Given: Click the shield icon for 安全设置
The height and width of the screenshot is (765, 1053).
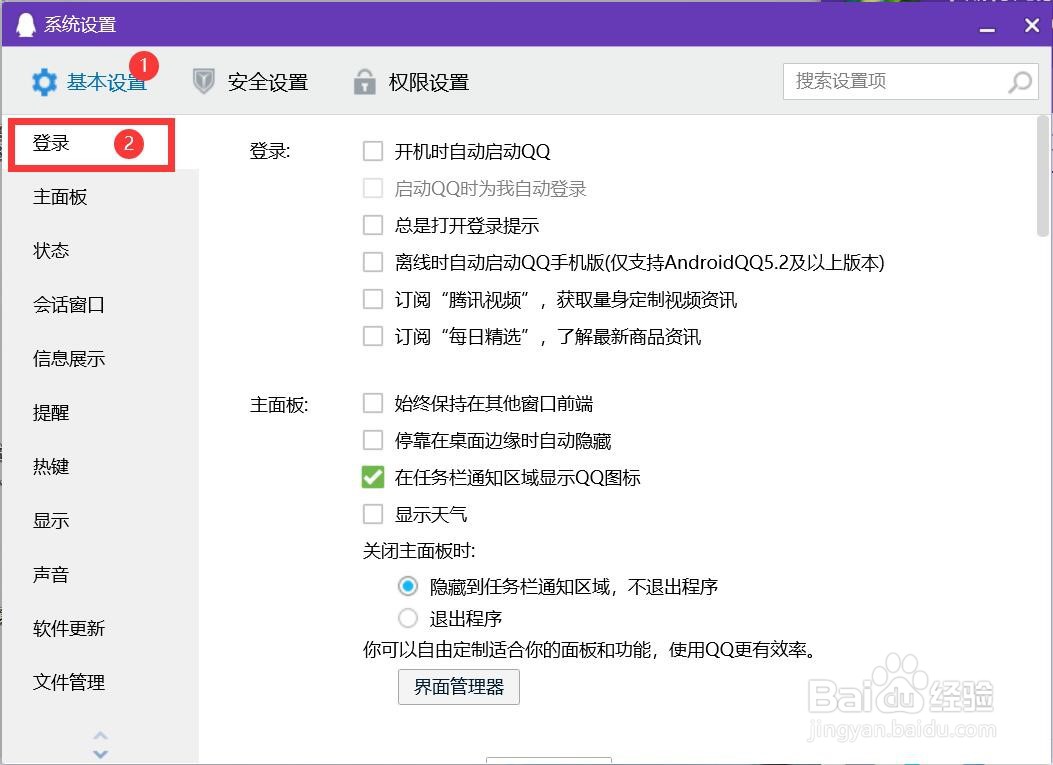Looking at the screenshot, I should 203,82.
